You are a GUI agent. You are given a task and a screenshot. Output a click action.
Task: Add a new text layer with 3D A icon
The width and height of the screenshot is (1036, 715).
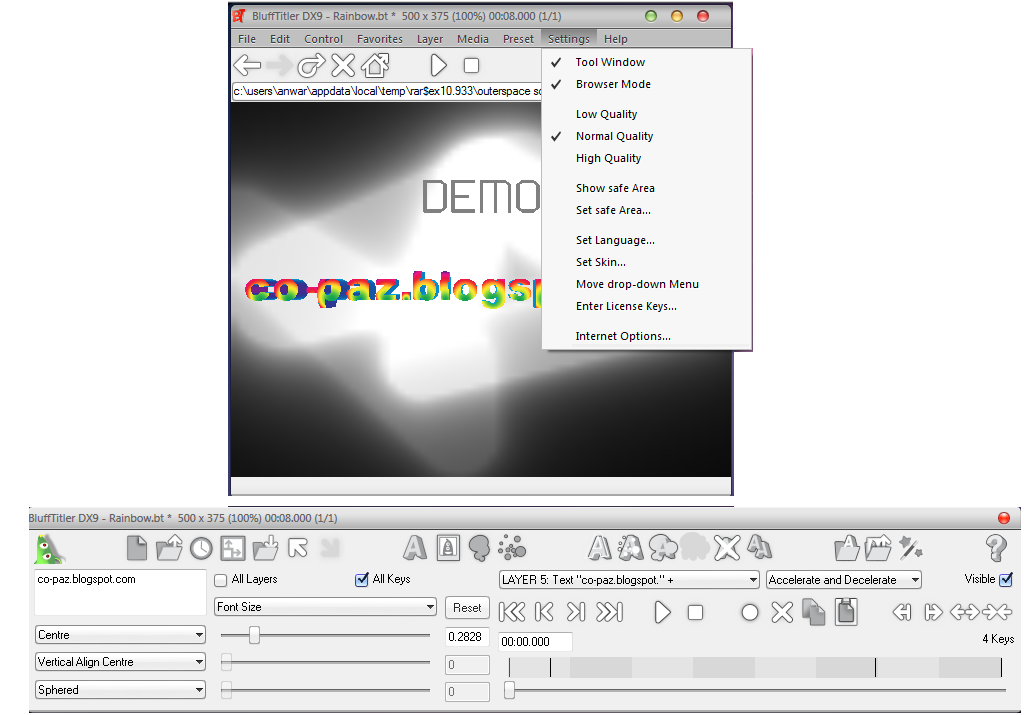click(415, 548)
